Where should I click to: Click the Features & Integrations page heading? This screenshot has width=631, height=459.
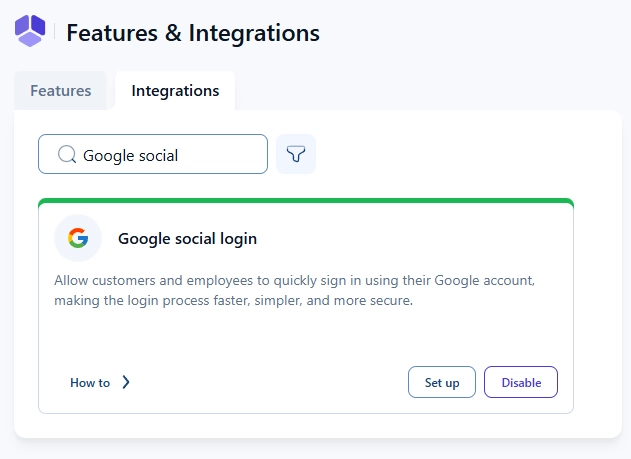(193, 33)
